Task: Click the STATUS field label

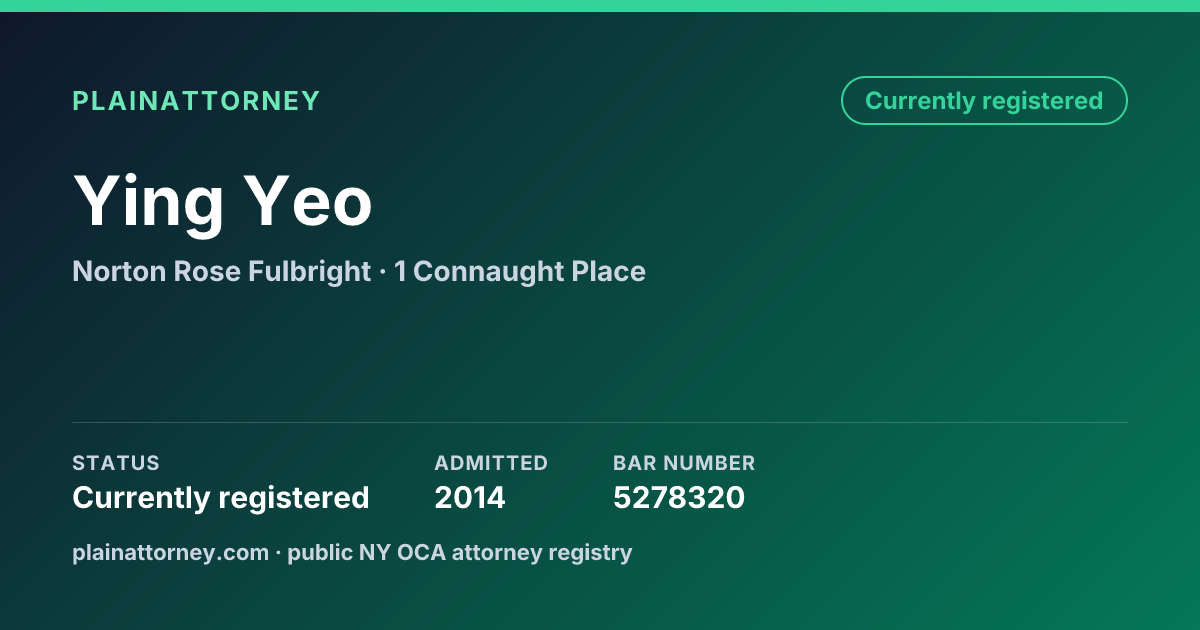Action: pyautogui.click(x=116, y=463)
